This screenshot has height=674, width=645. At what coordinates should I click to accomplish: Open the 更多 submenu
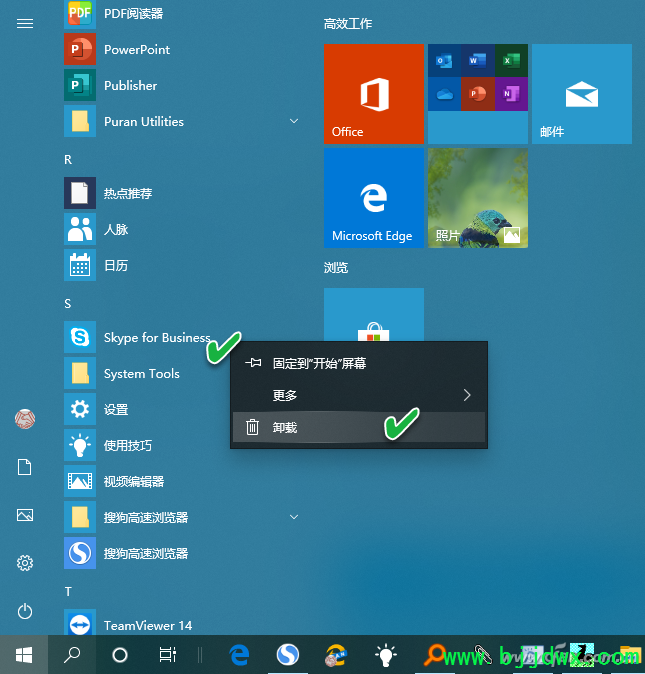[359, 395]
